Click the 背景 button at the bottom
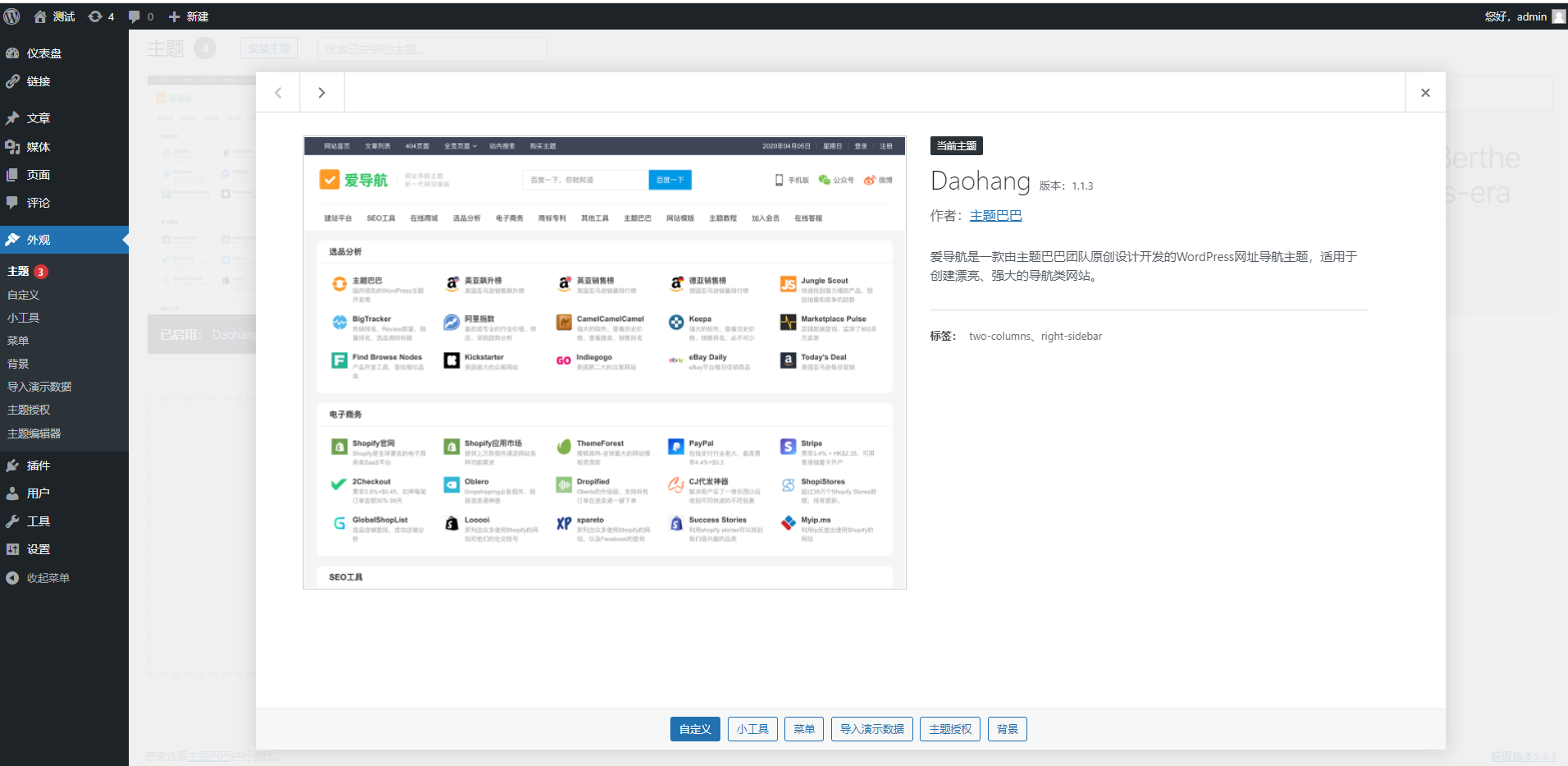Image resolution: width=1568 pixels, height=766 pixels. click(1008, 729)
